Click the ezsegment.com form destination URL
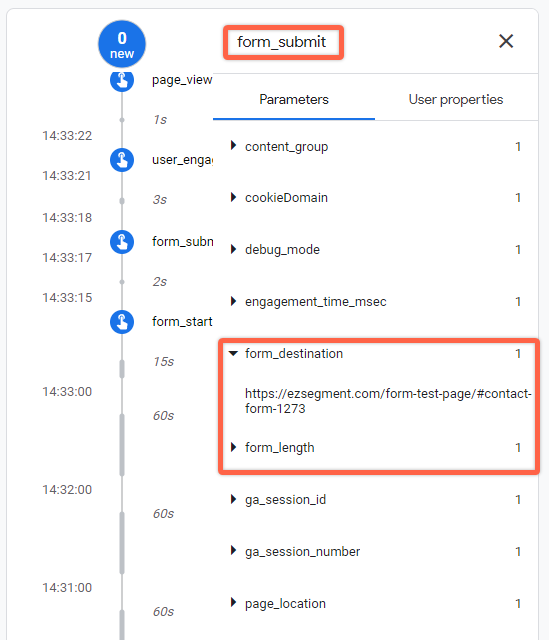 coord(388,401)
